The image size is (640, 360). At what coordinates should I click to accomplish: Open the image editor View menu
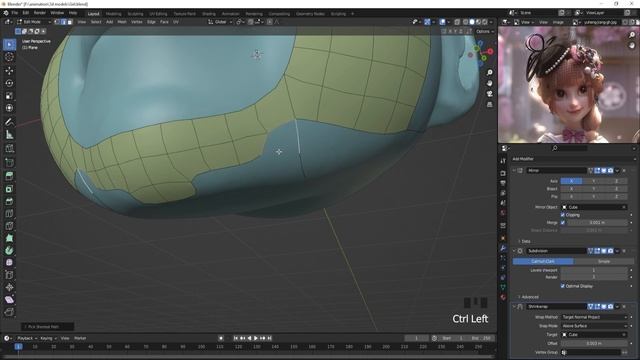tap(543, 22)
